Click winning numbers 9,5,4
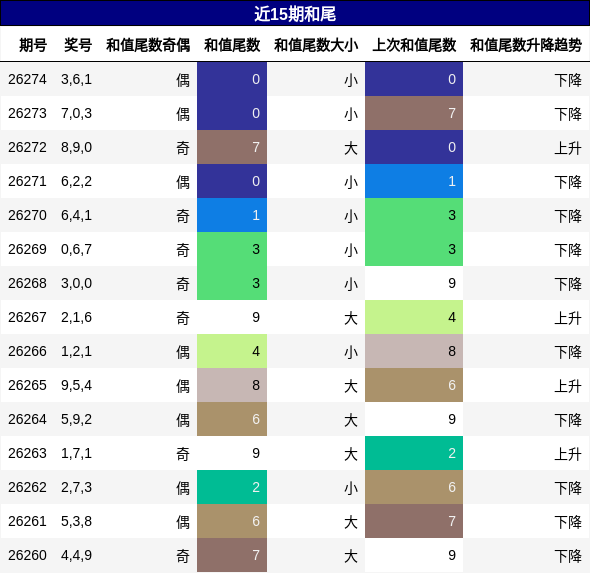Screen dimensions: 590x573 (76, 385)
